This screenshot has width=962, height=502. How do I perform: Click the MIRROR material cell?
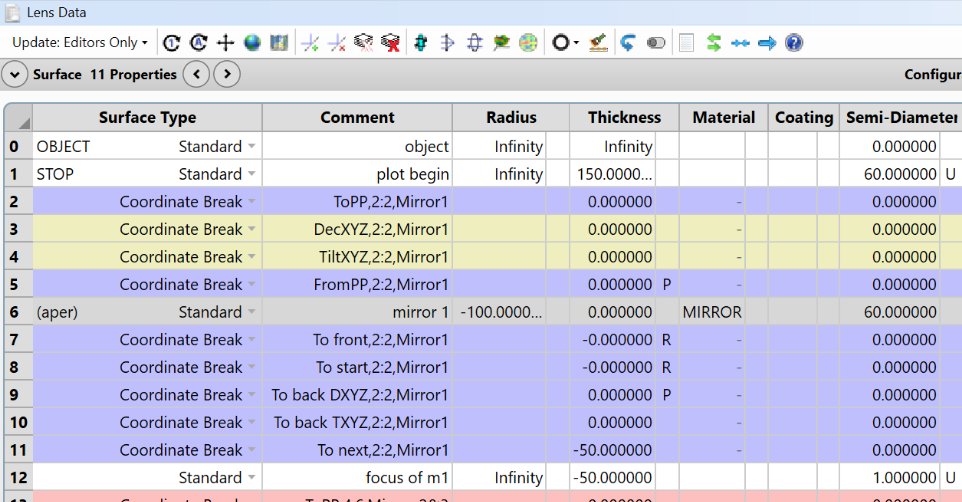point(712,312)
